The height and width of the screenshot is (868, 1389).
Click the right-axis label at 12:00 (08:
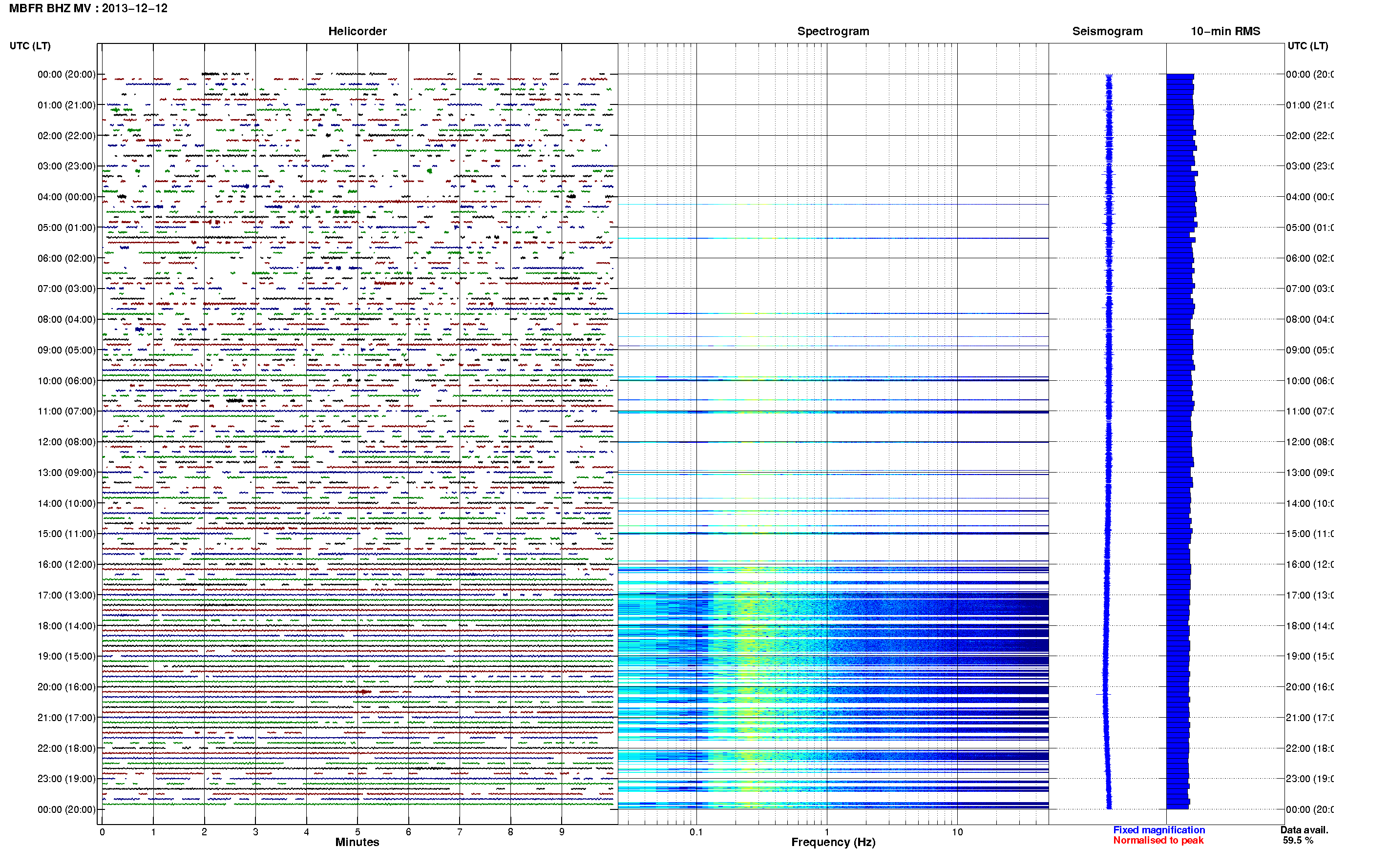1310,442
